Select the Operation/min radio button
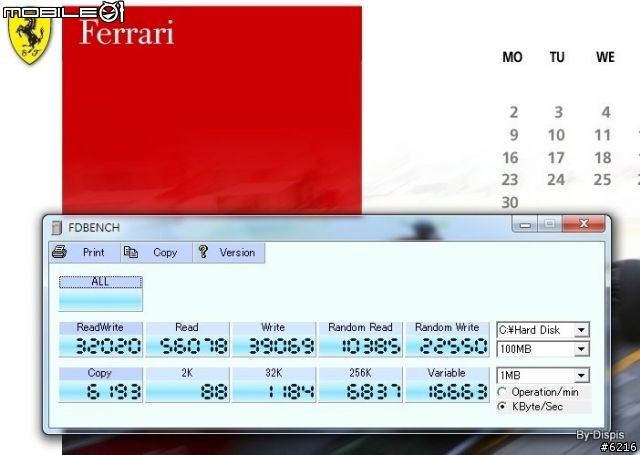The height and width of the screenshot is (455, 640). pos(502,392)
